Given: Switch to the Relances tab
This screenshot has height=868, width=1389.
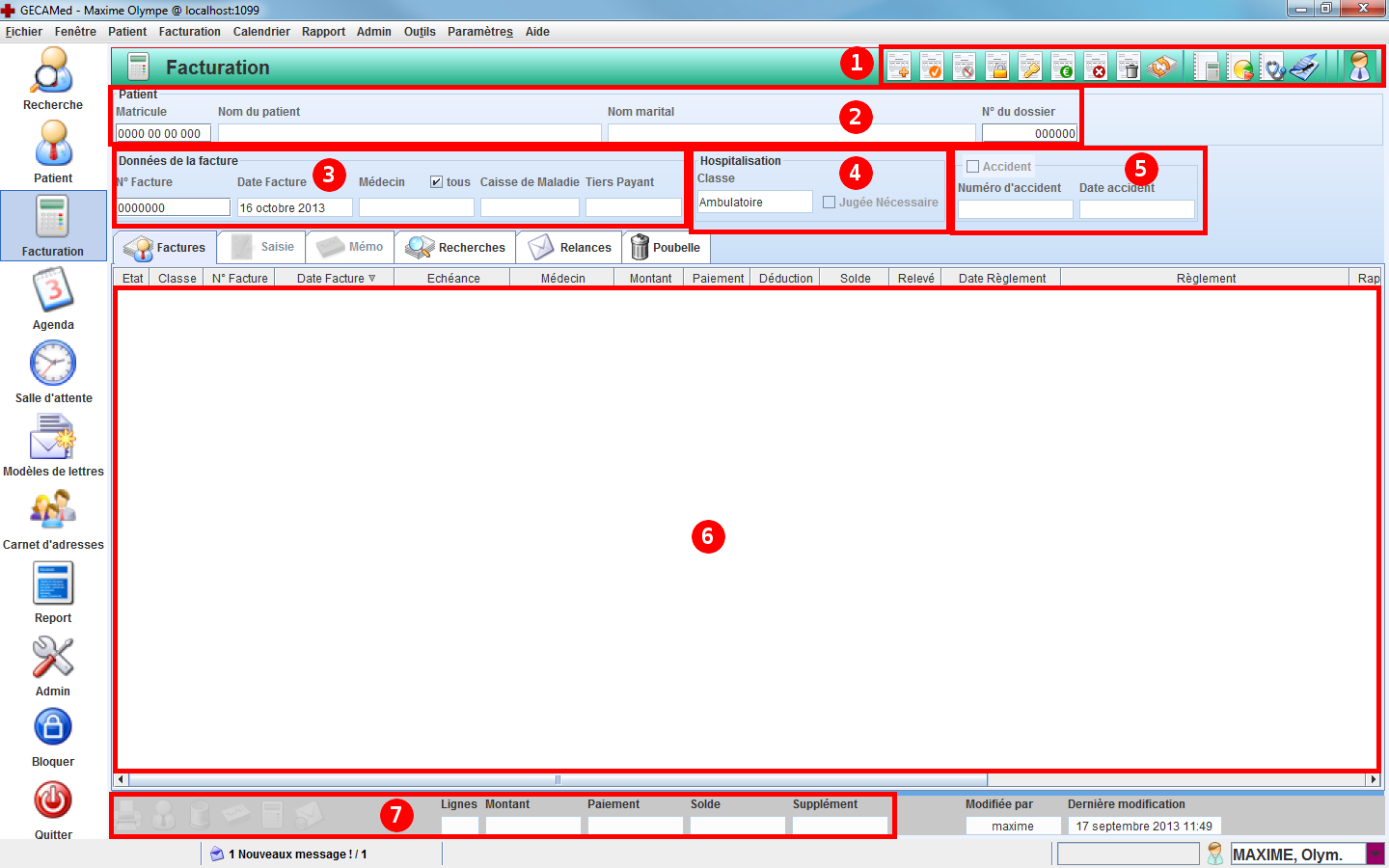Looking at the screenshot, I should (570, 248).
